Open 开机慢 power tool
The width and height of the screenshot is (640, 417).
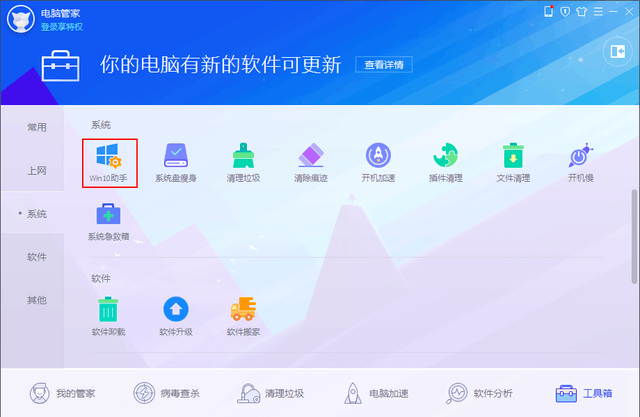pos(580,163)
